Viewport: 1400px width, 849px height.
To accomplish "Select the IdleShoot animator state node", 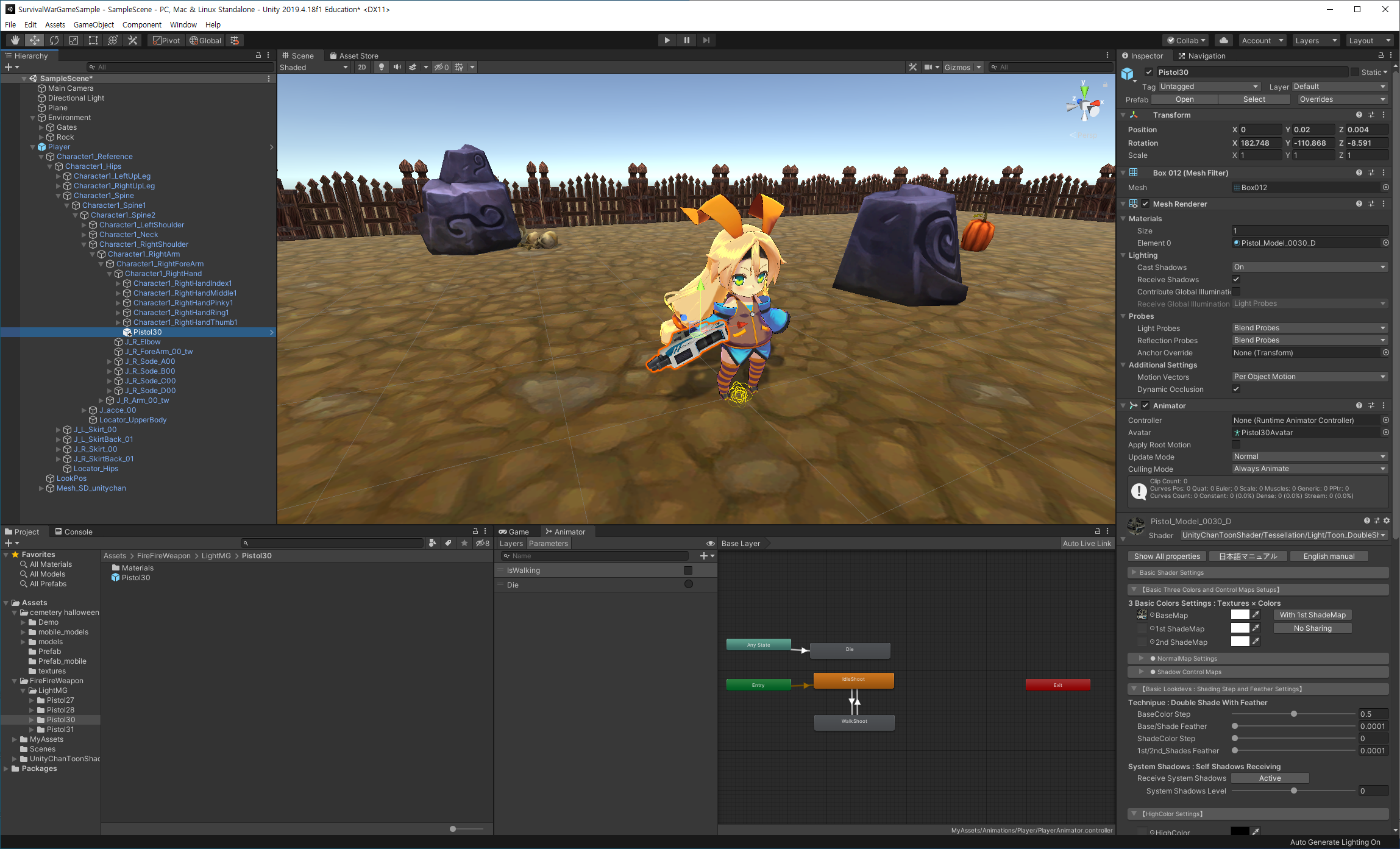I will [853, 680].
